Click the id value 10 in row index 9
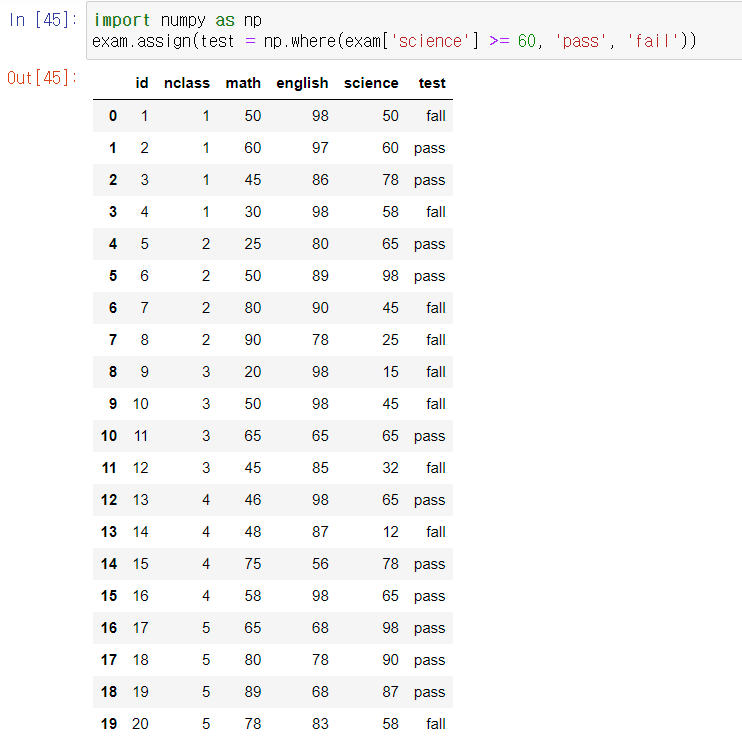 (x=141, y=404)
